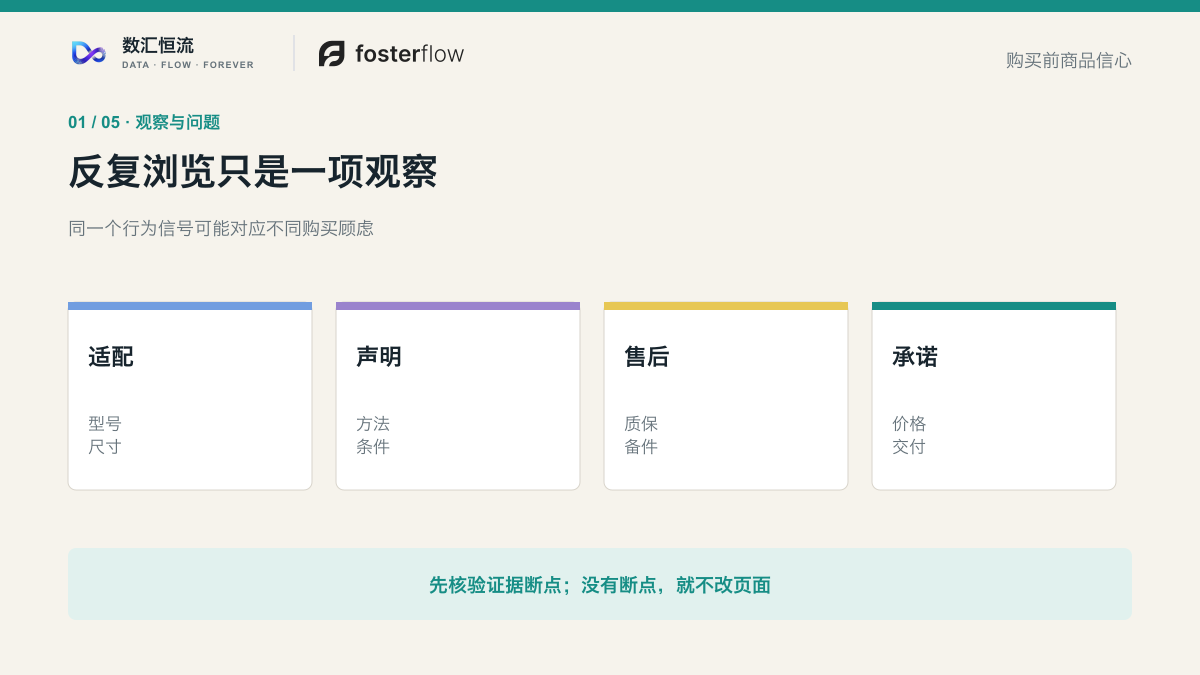Select the 售后 card heading
The height and width of the screenshot is (675, 1200).
647,357
